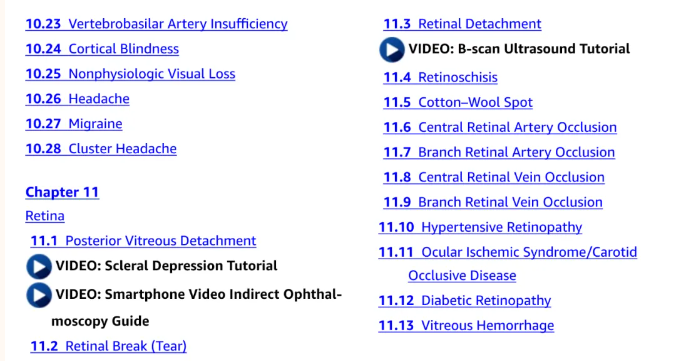This screenshot has width=680, height=361.
Task: Select the 11.12 Diabetic Retinopathy link
Action: pyautogui.click(x=465, y=301)
